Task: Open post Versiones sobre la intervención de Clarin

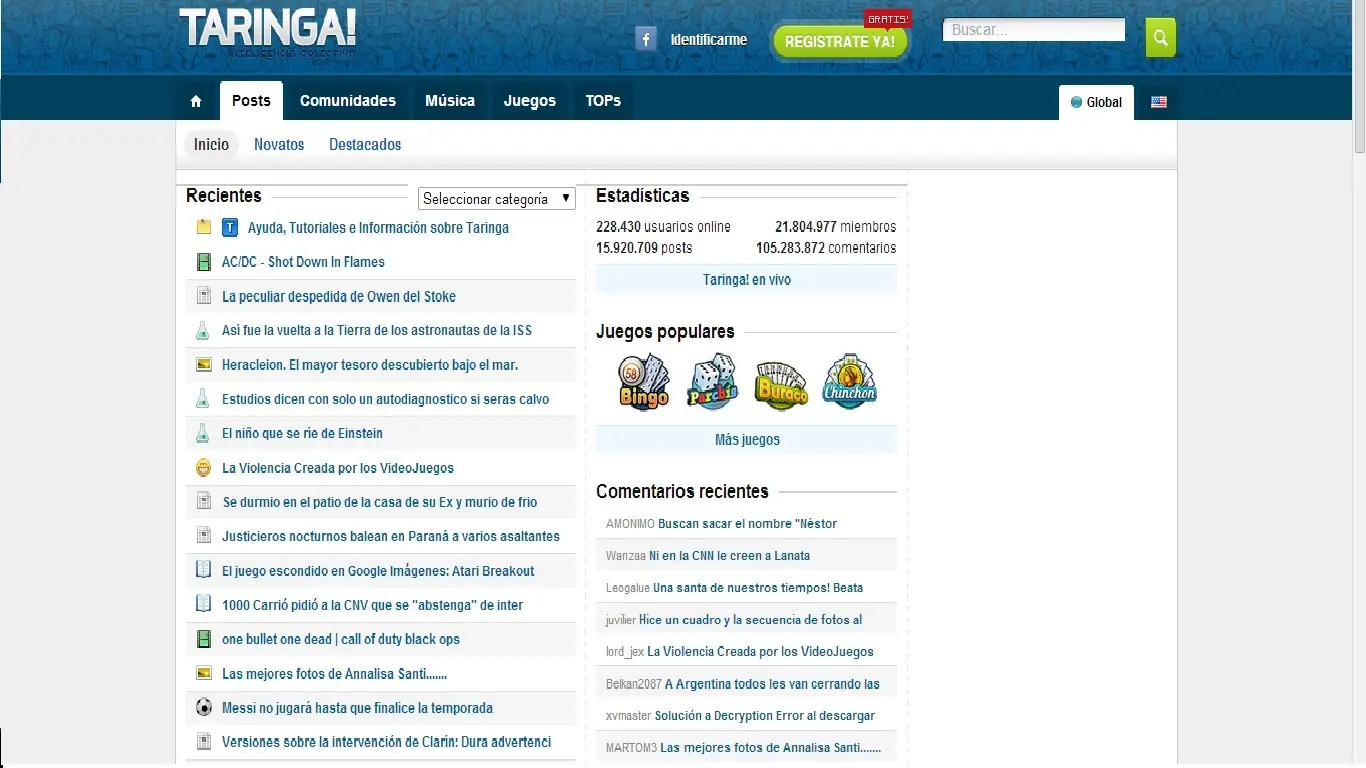Action: (386, 742)
